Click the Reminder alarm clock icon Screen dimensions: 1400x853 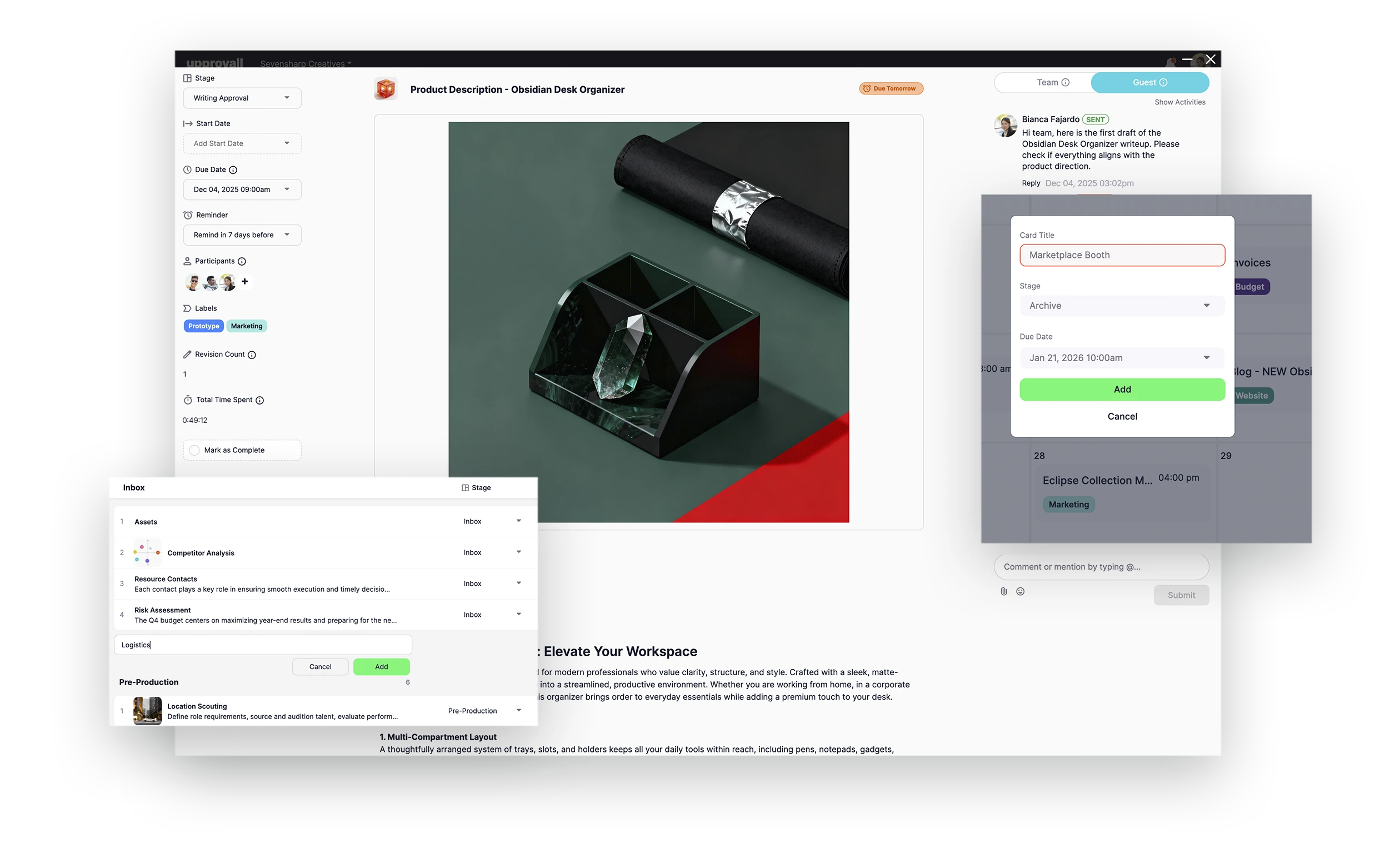pos(188,215)
